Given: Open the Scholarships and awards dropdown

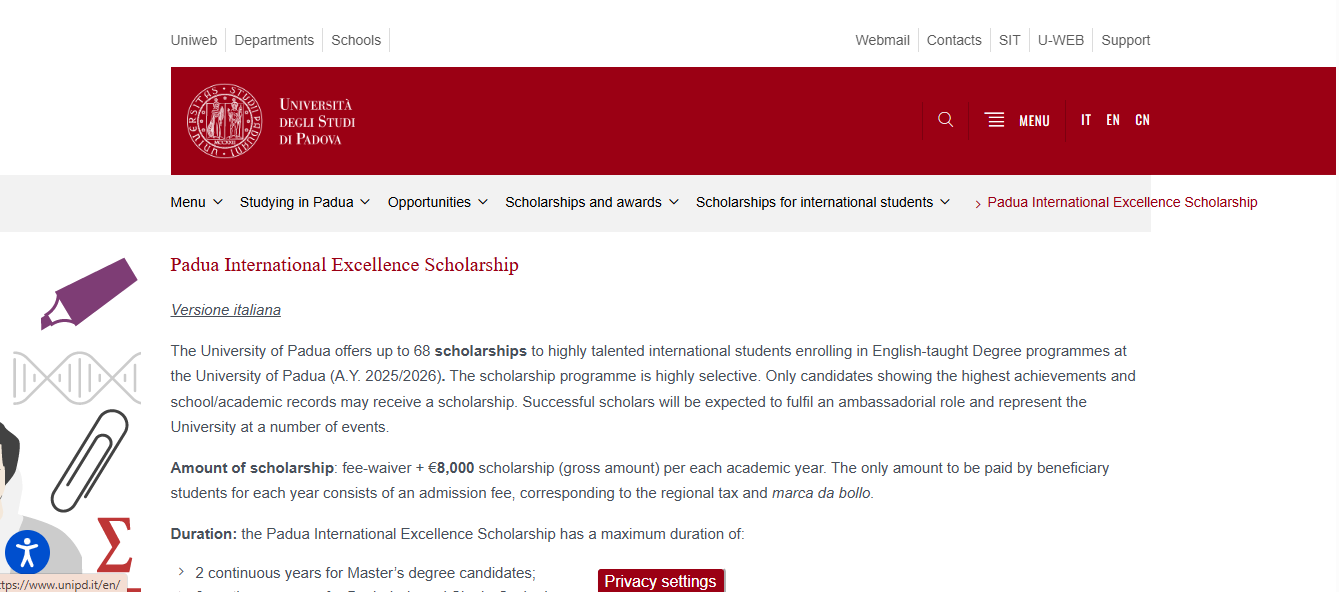Looking at the screenshot, I should (584, 202).
